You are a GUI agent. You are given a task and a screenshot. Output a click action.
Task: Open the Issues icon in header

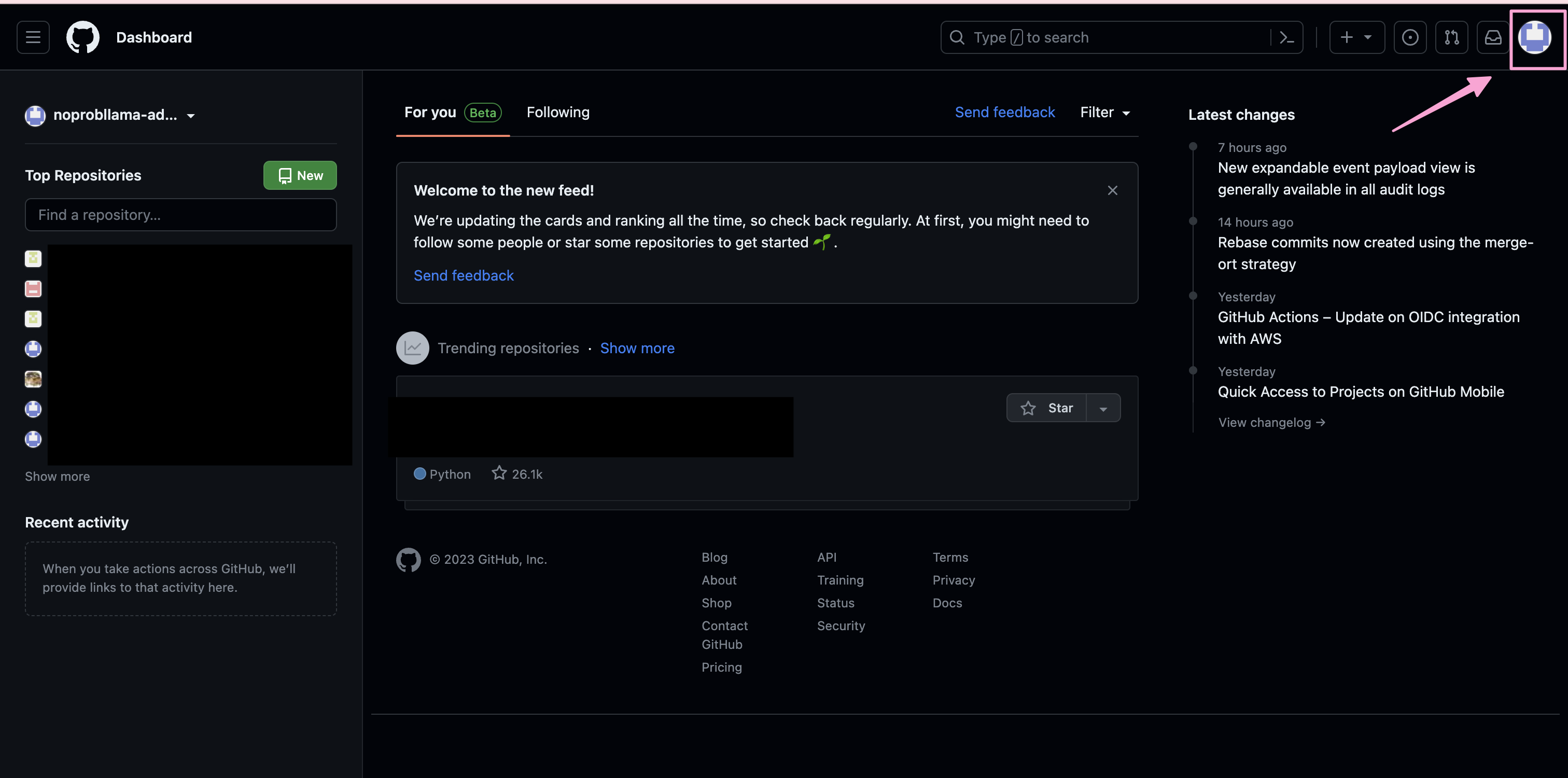click(x=1410, y=37)
